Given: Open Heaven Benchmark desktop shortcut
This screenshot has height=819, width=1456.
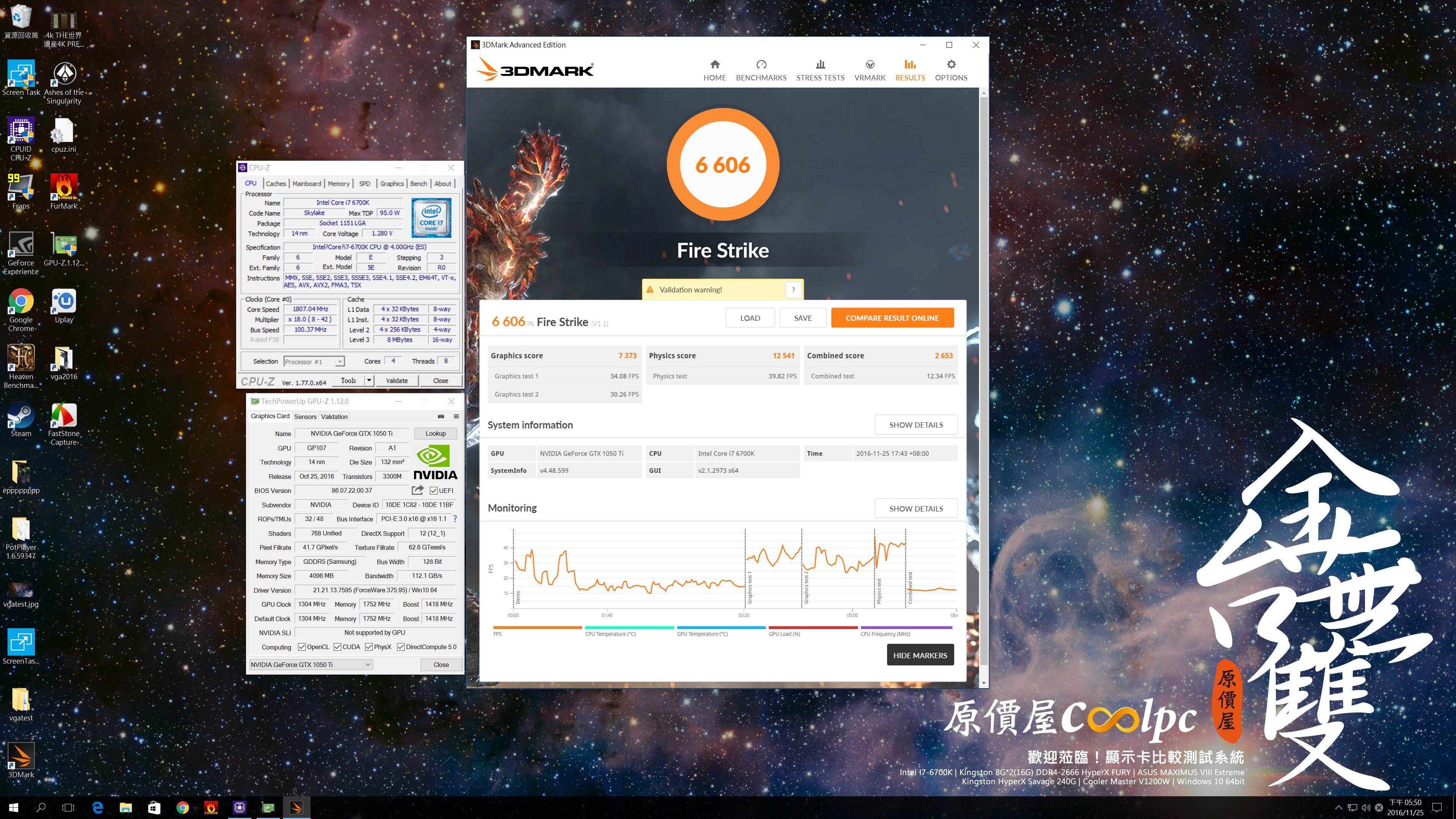Looking at the screenshot, I should (21, 366).
